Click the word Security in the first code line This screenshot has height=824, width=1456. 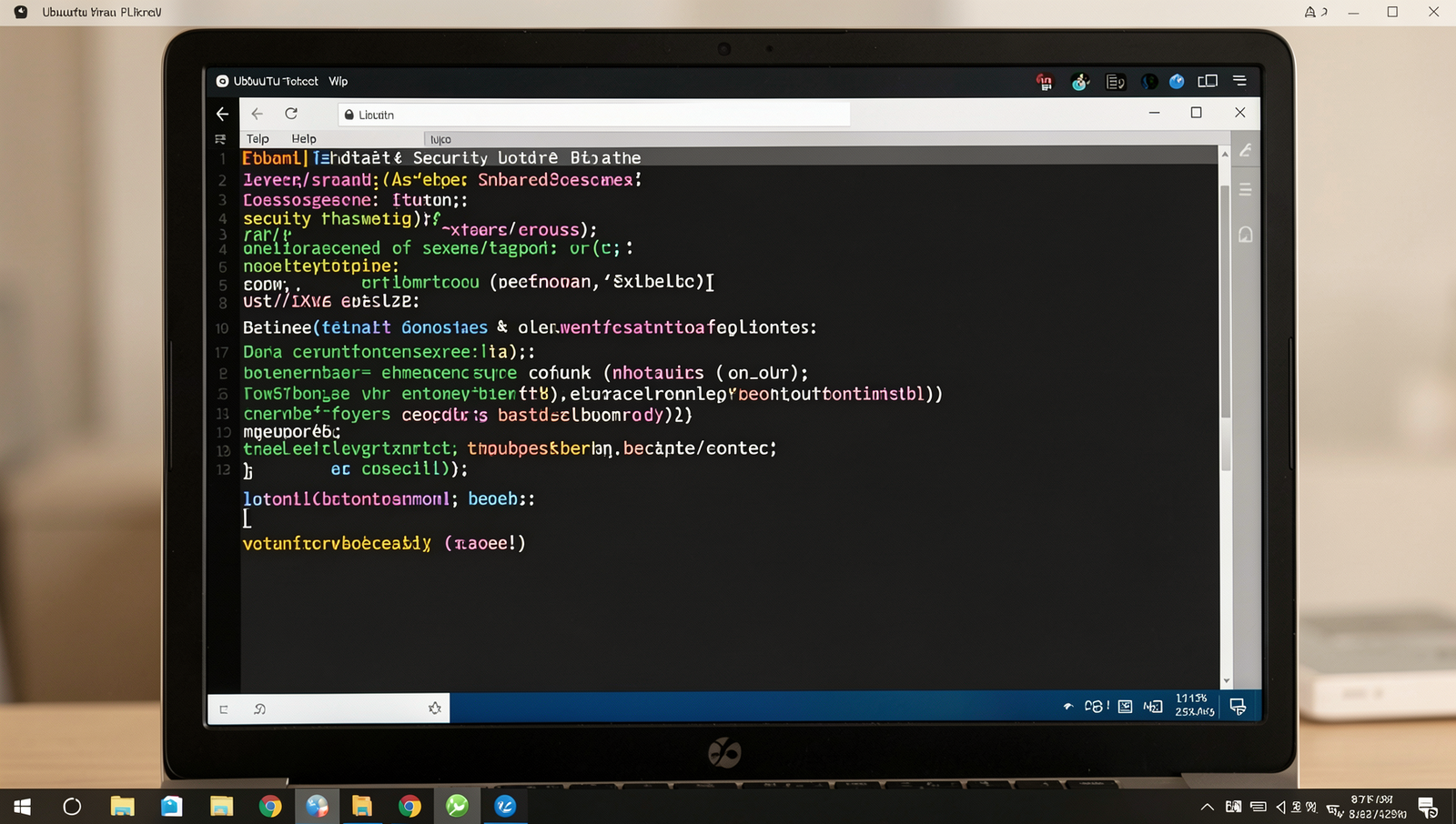click(x=450, y=158)
